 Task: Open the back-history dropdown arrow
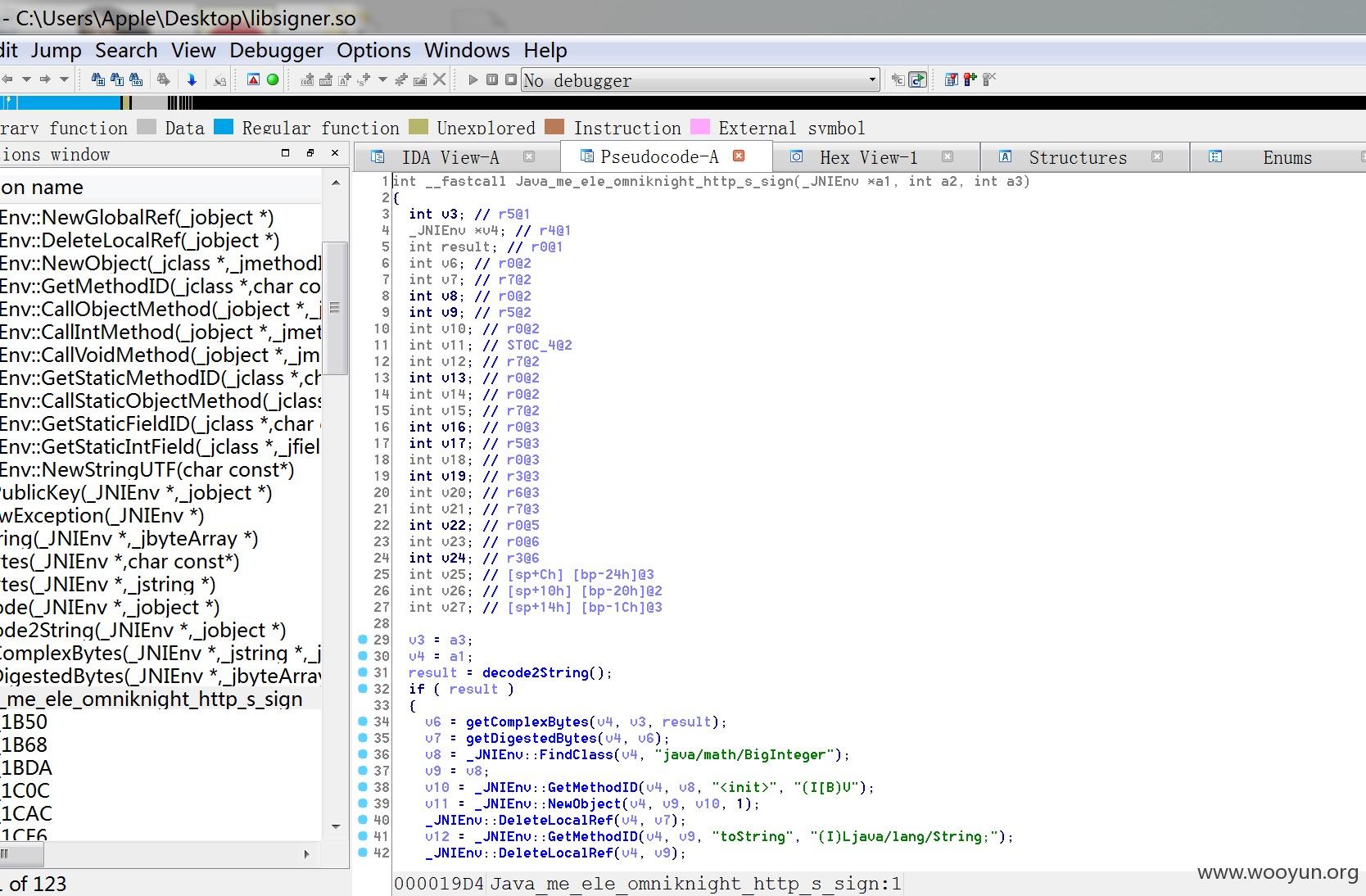tap(26, 79)
